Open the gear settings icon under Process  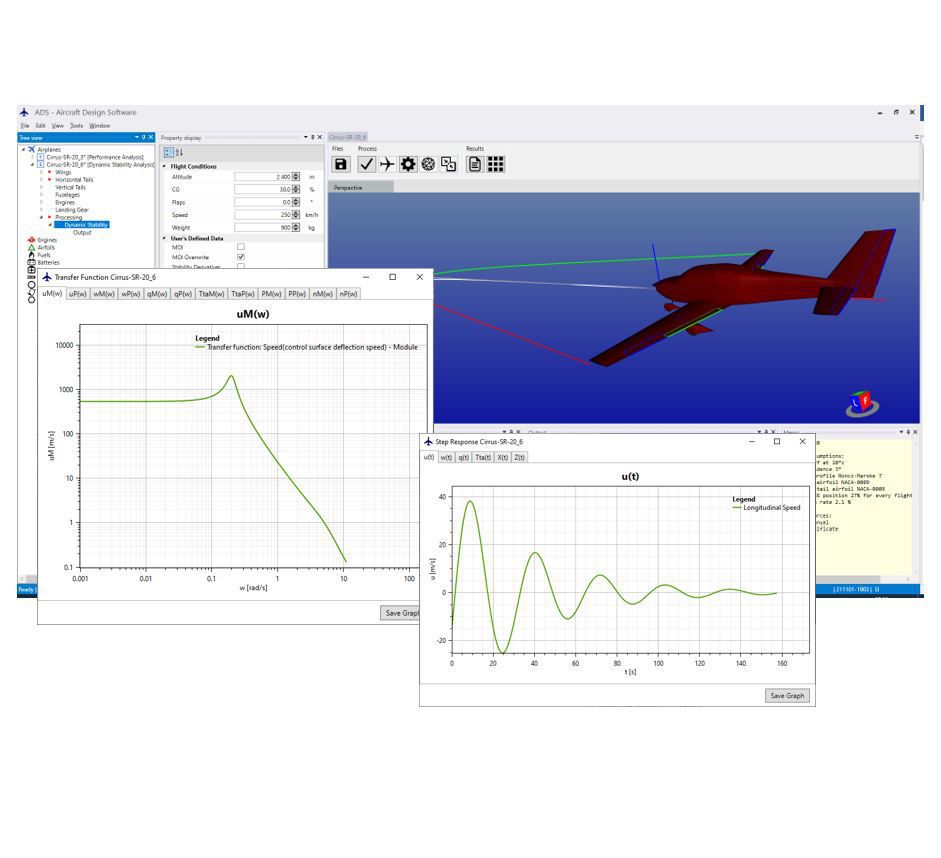(410, 163)
